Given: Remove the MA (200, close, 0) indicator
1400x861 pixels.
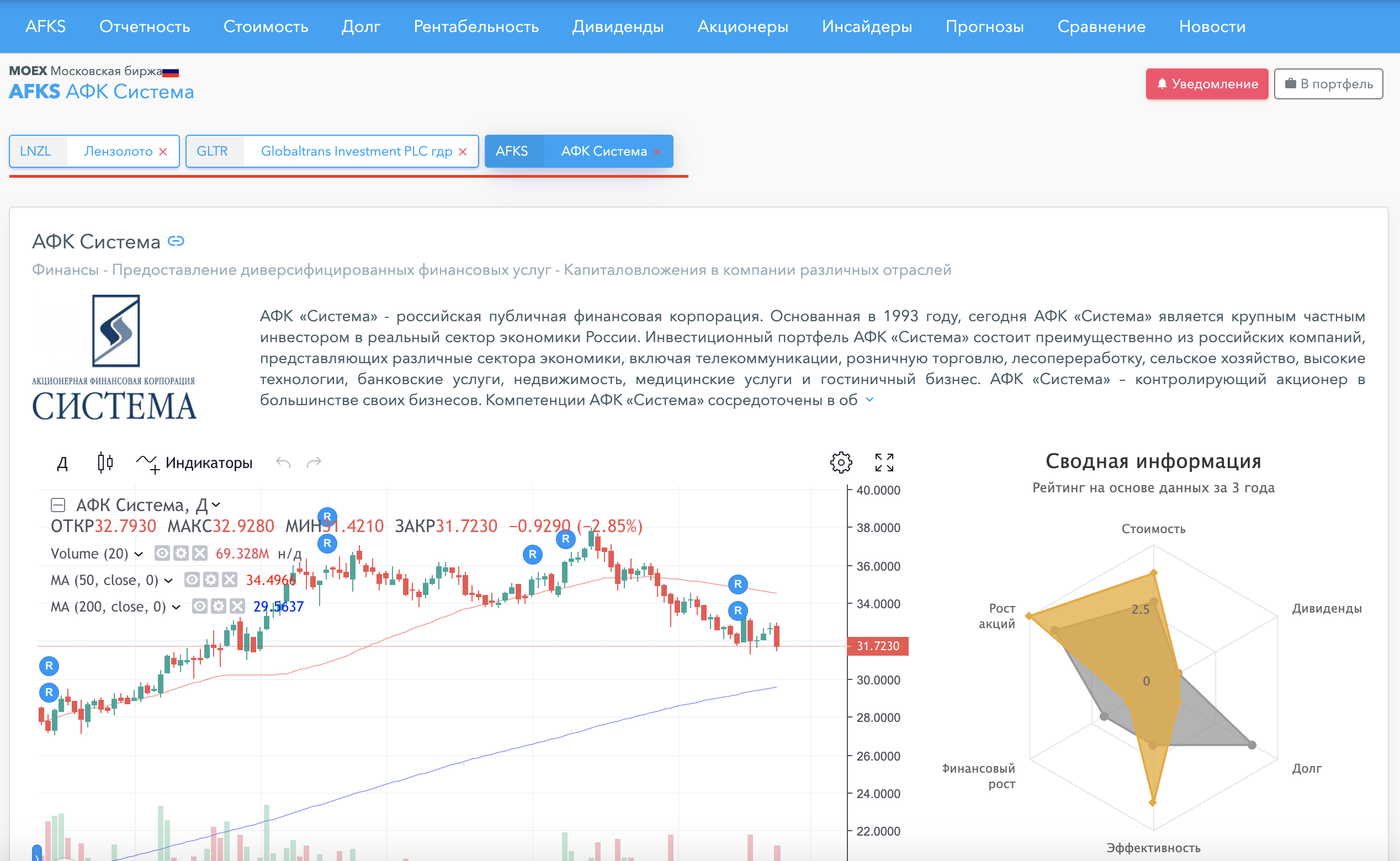Looking at the screenshot, I should click(x=237, y=606).
